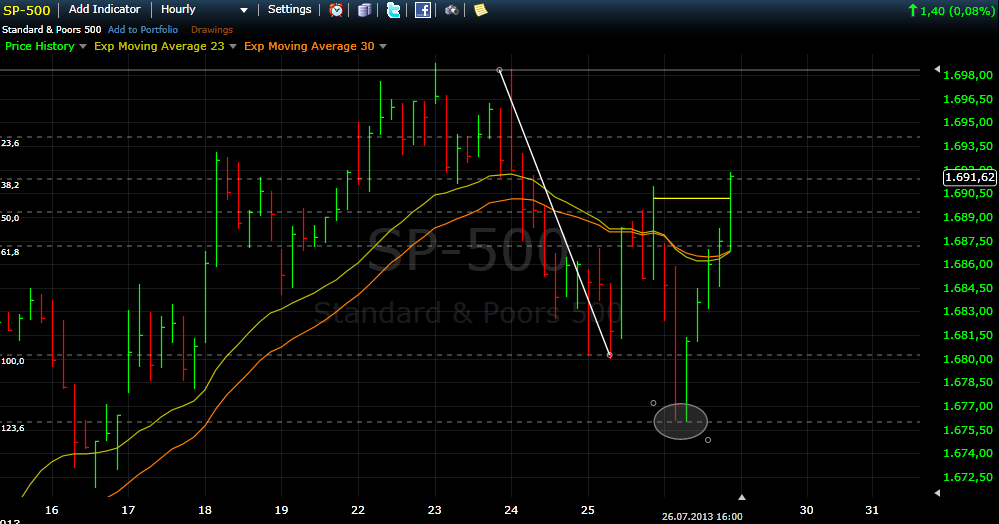This screenshot has height=524, width=999.
Task: Click the alarm clock alert icon
Action: point(336,10)
